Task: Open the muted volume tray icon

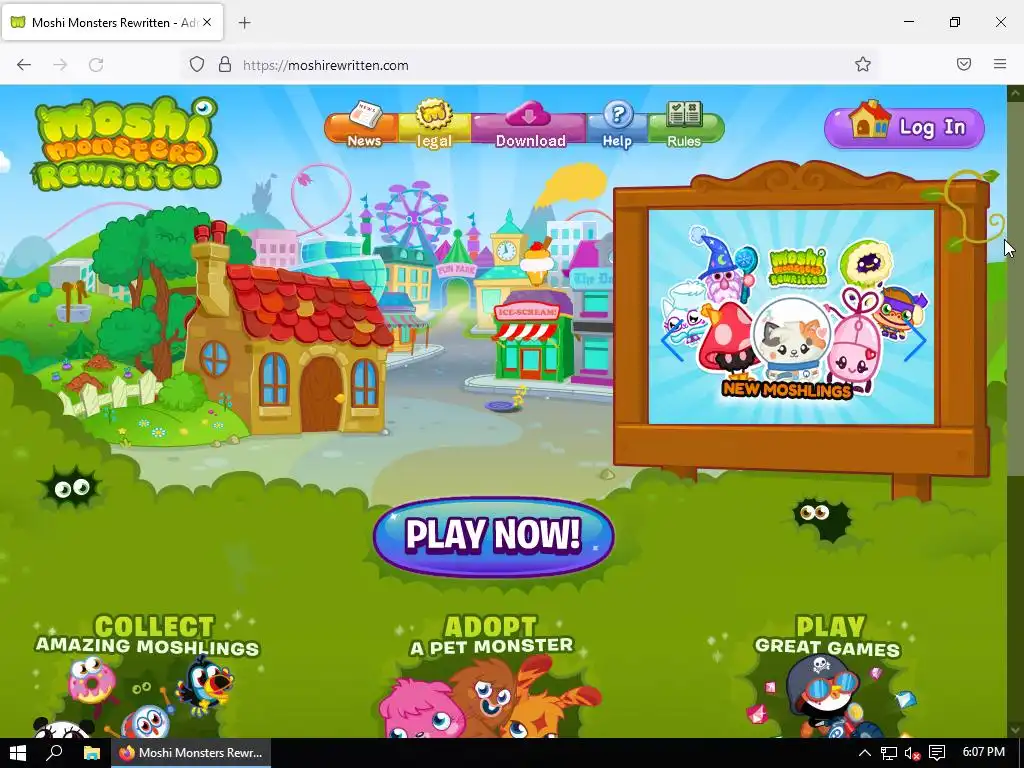Action: [912, 753]
